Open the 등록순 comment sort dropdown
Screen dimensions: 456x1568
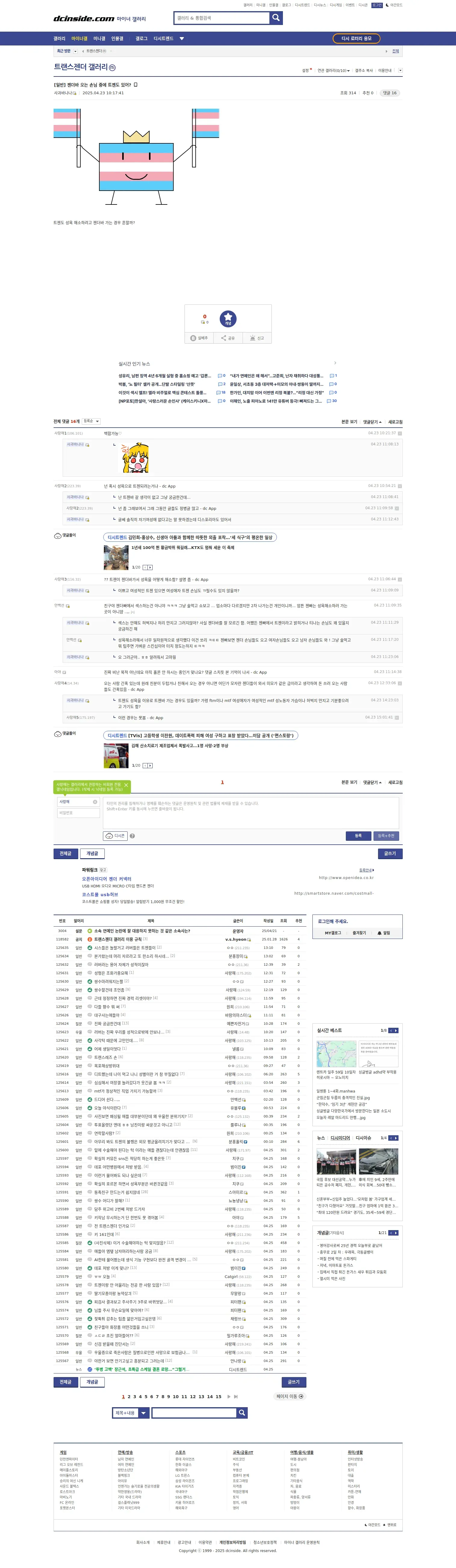[x=91, y=421]
